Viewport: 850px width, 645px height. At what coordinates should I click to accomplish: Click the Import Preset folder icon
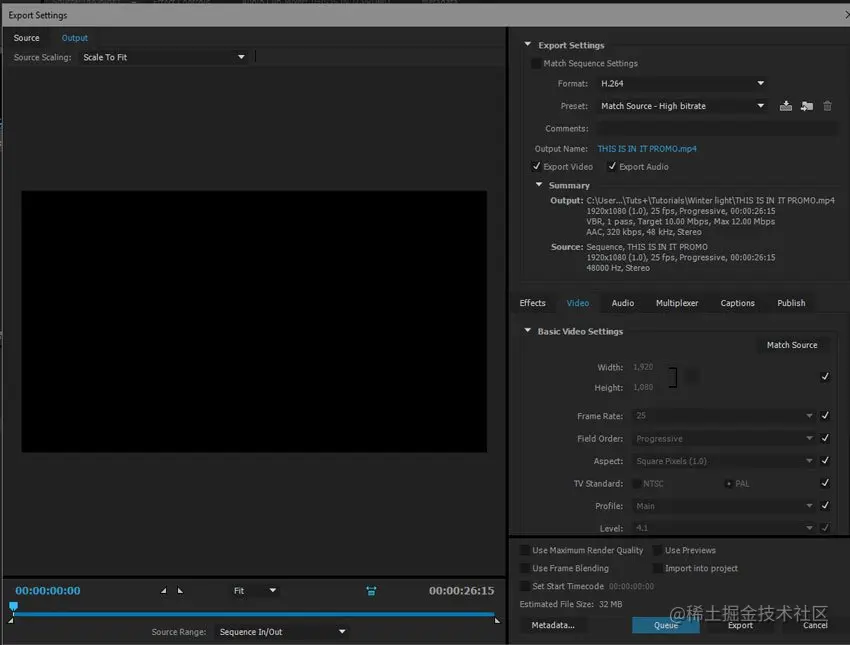point(807,105)
